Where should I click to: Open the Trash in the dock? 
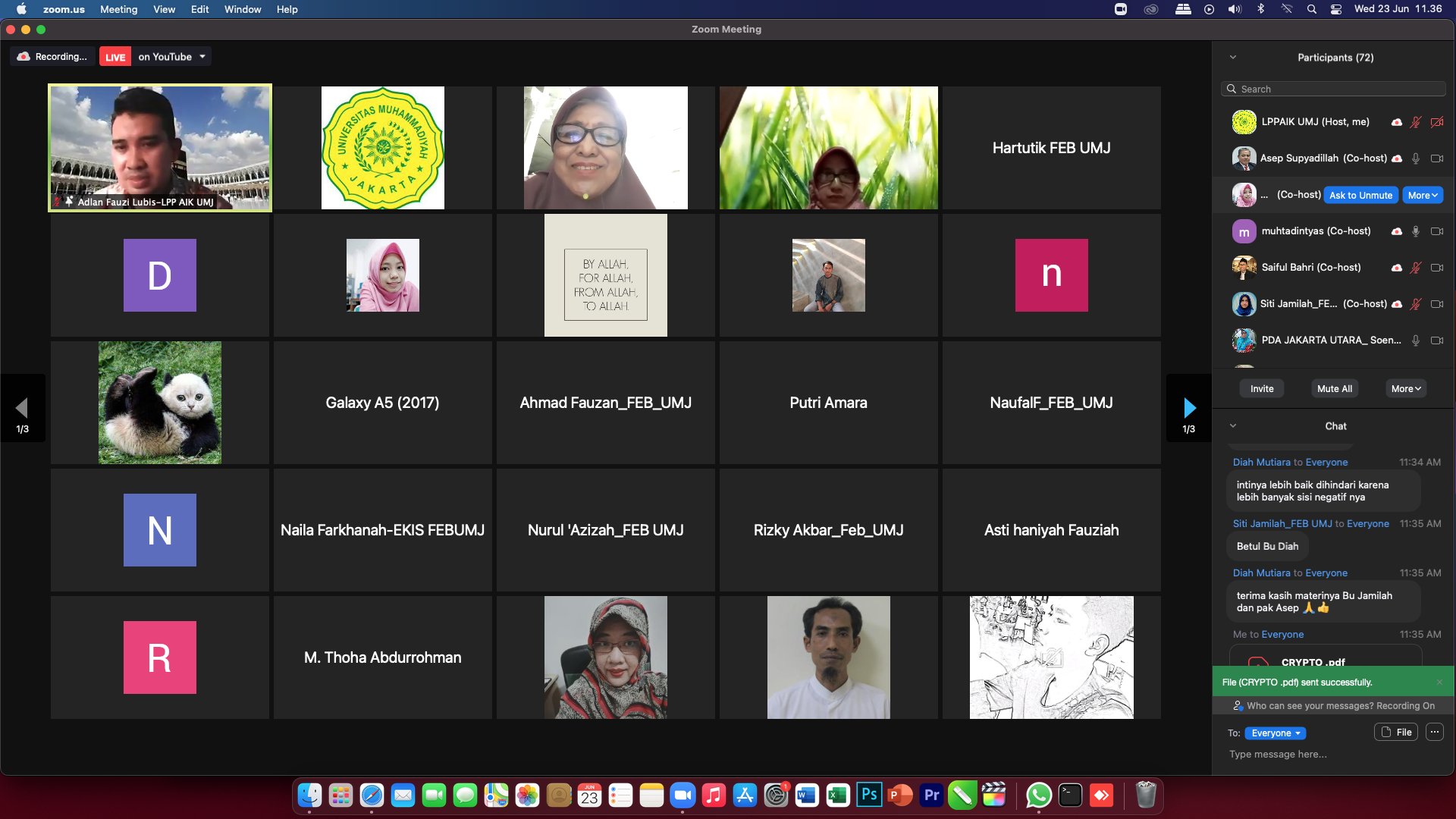[1146, 795]
